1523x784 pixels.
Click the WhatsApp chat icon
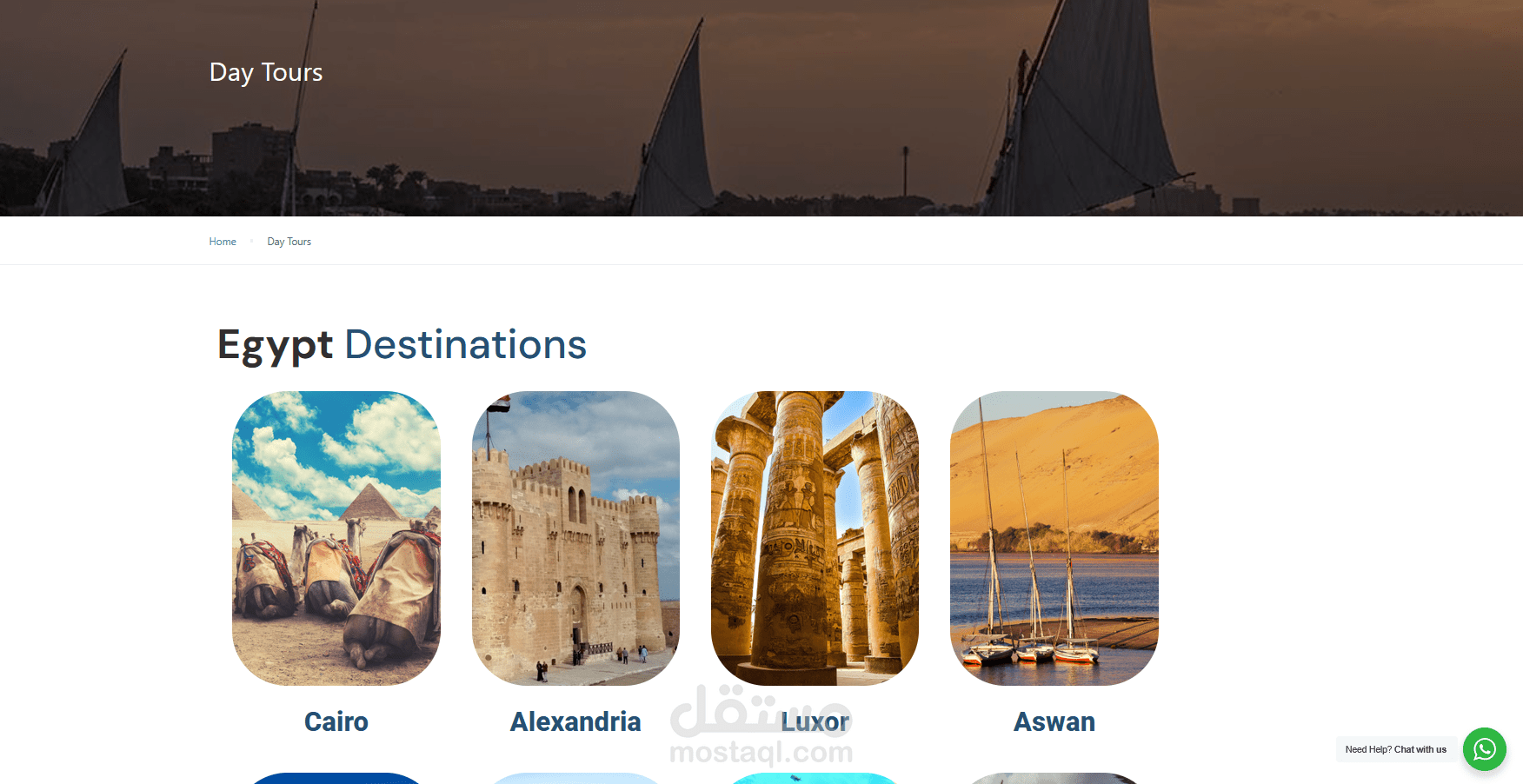click(x=1484, y=749)
